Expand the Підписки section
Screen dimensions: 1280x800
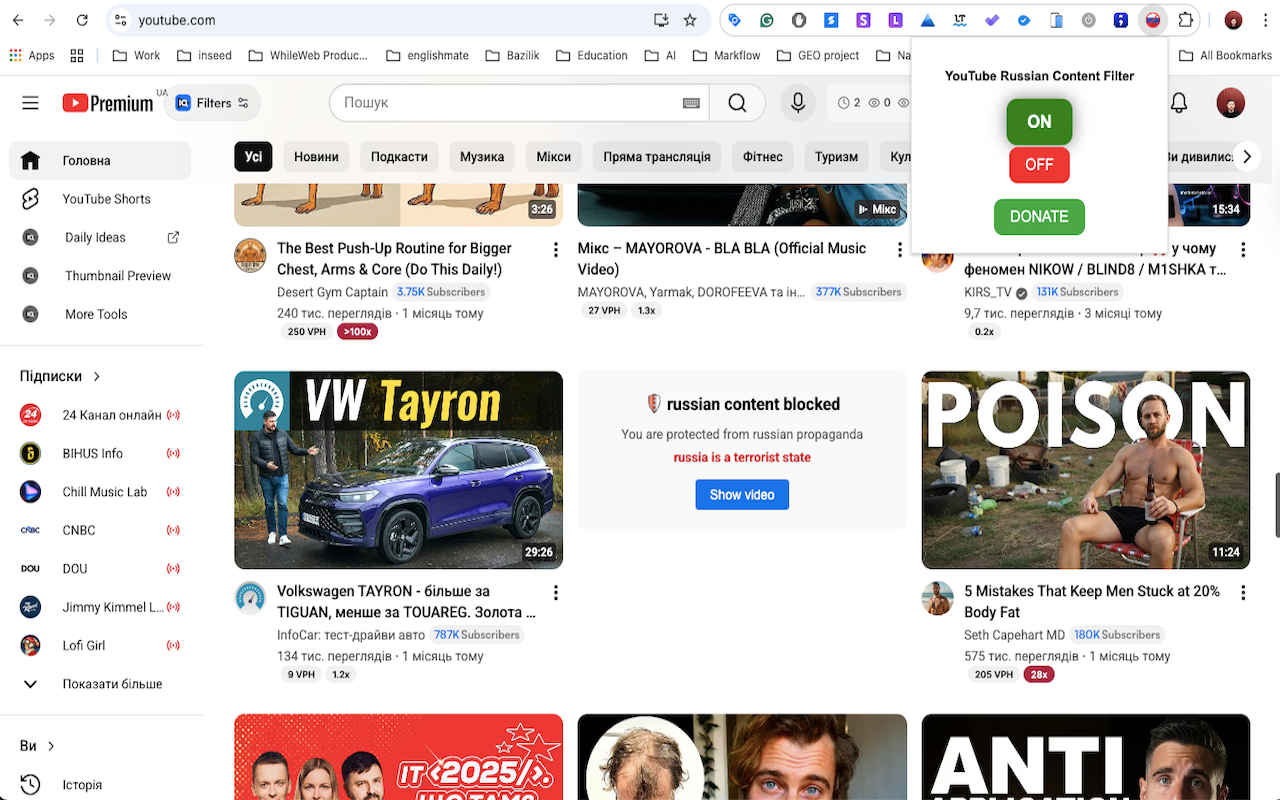click(61, 376)
